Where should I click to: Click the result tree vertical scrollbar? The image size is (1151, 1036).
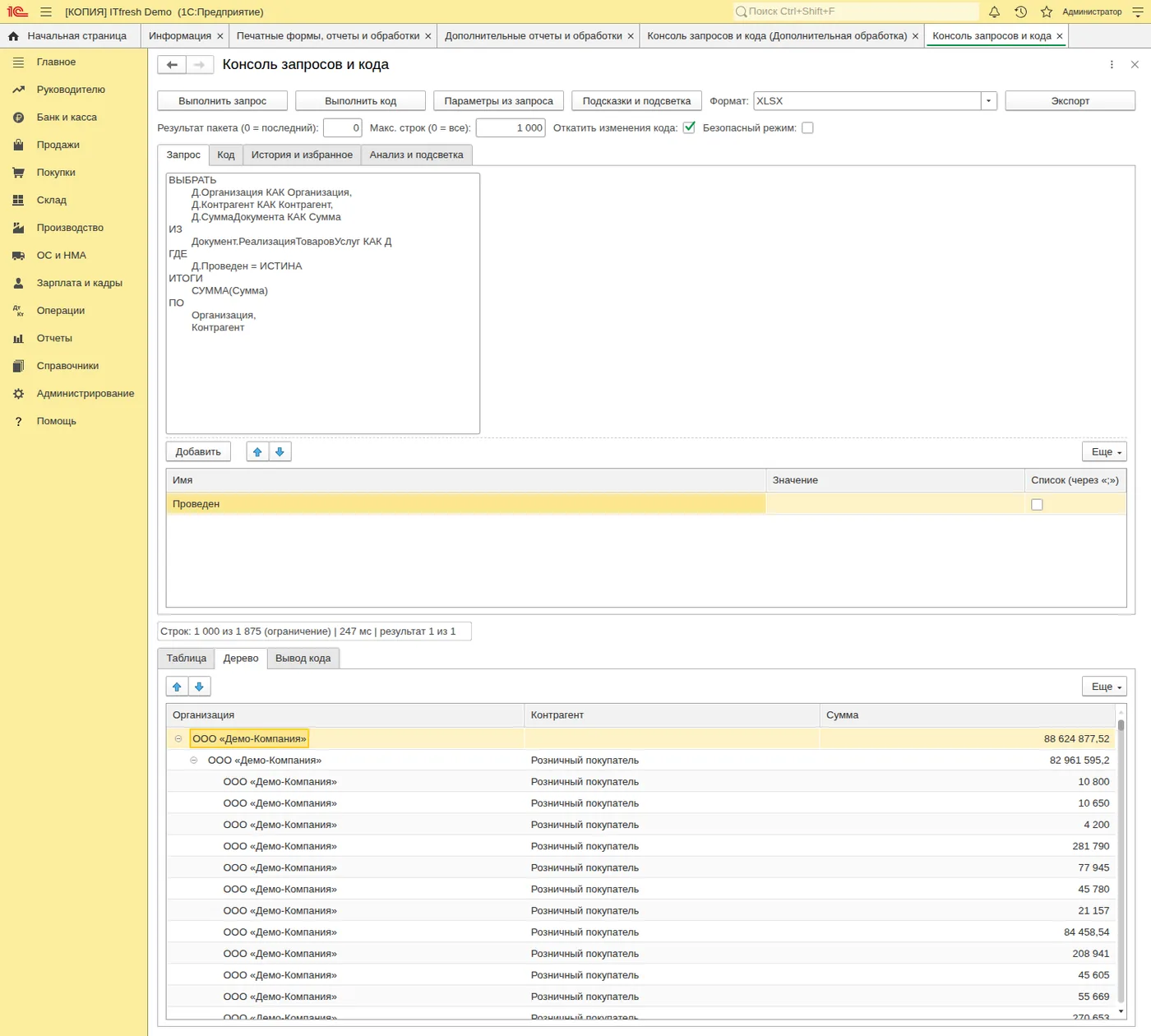coord(1121,859)
